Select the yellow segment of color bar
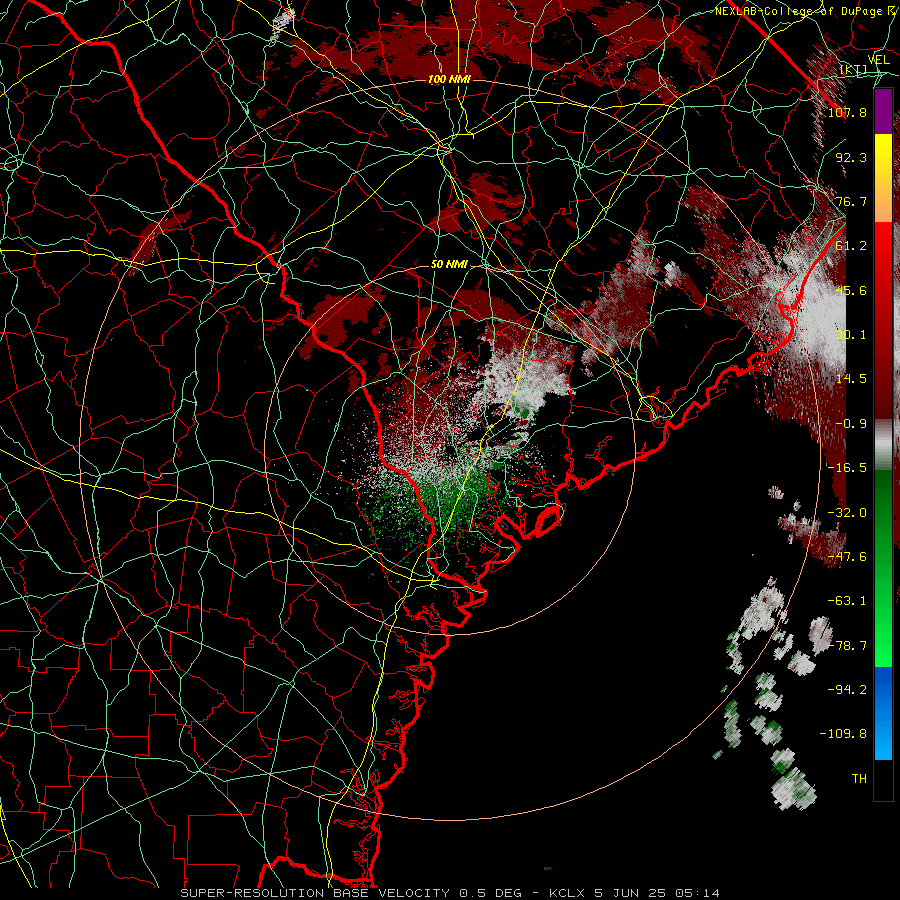900x900 pixels. 883,156
